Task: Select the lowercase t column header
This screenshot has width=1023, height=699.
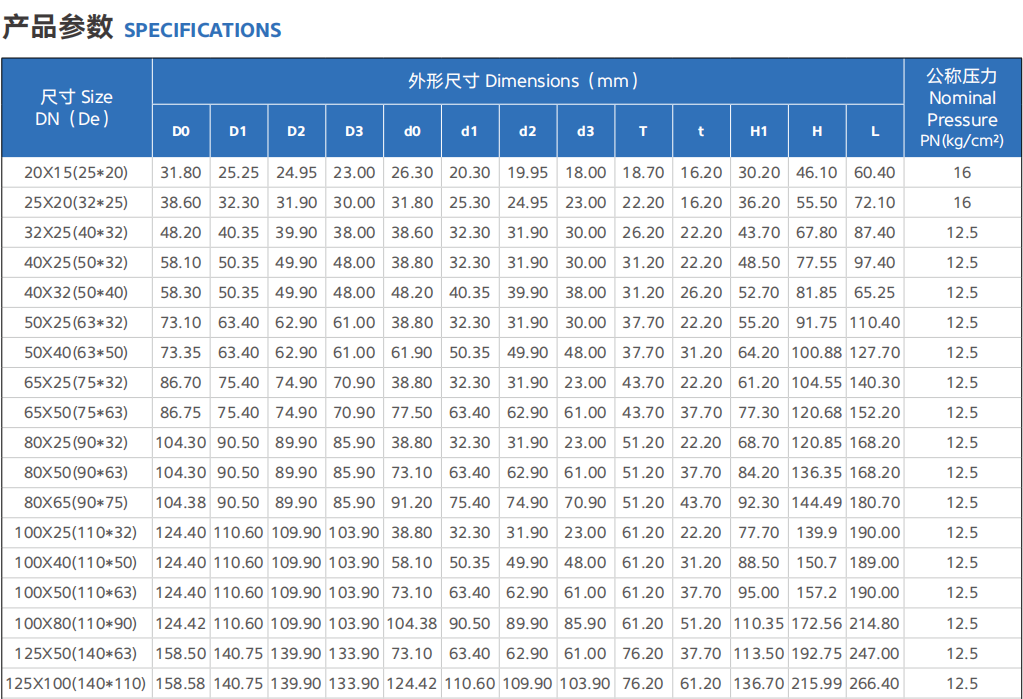Action: tap(701, 131)
